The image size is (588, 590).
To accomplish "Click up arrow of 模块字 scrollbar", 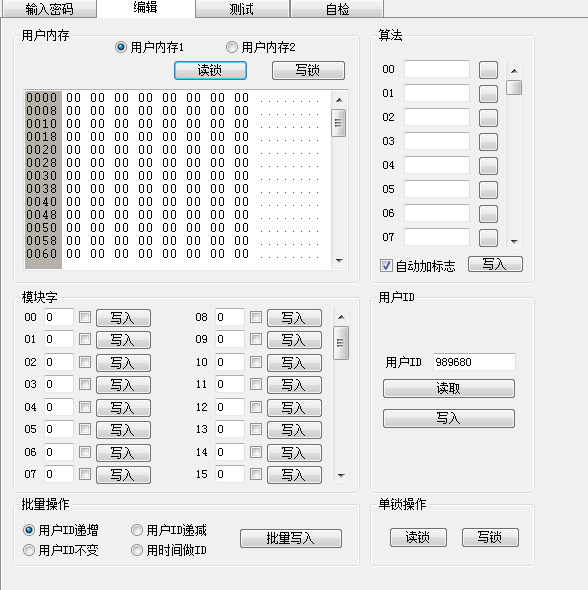I will 341,317.
